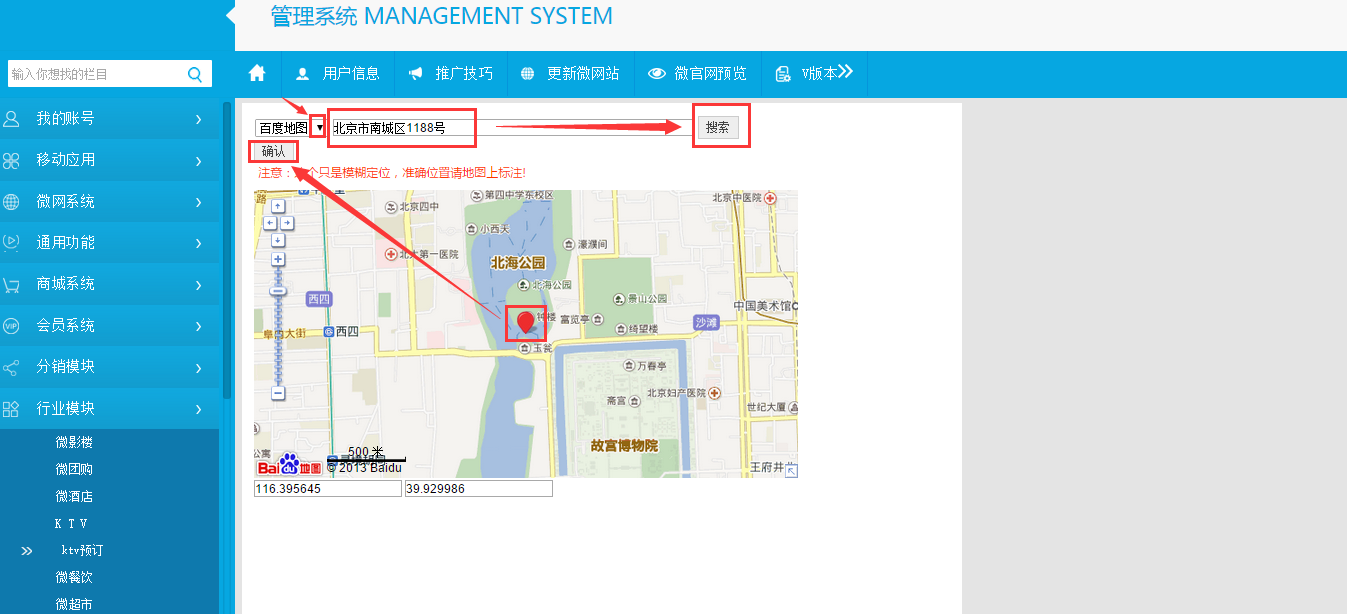Screen dimensions: 1347x614
Task: Pan the map down with arrow control
Action: pyautogui.click(x=278, y=240)
